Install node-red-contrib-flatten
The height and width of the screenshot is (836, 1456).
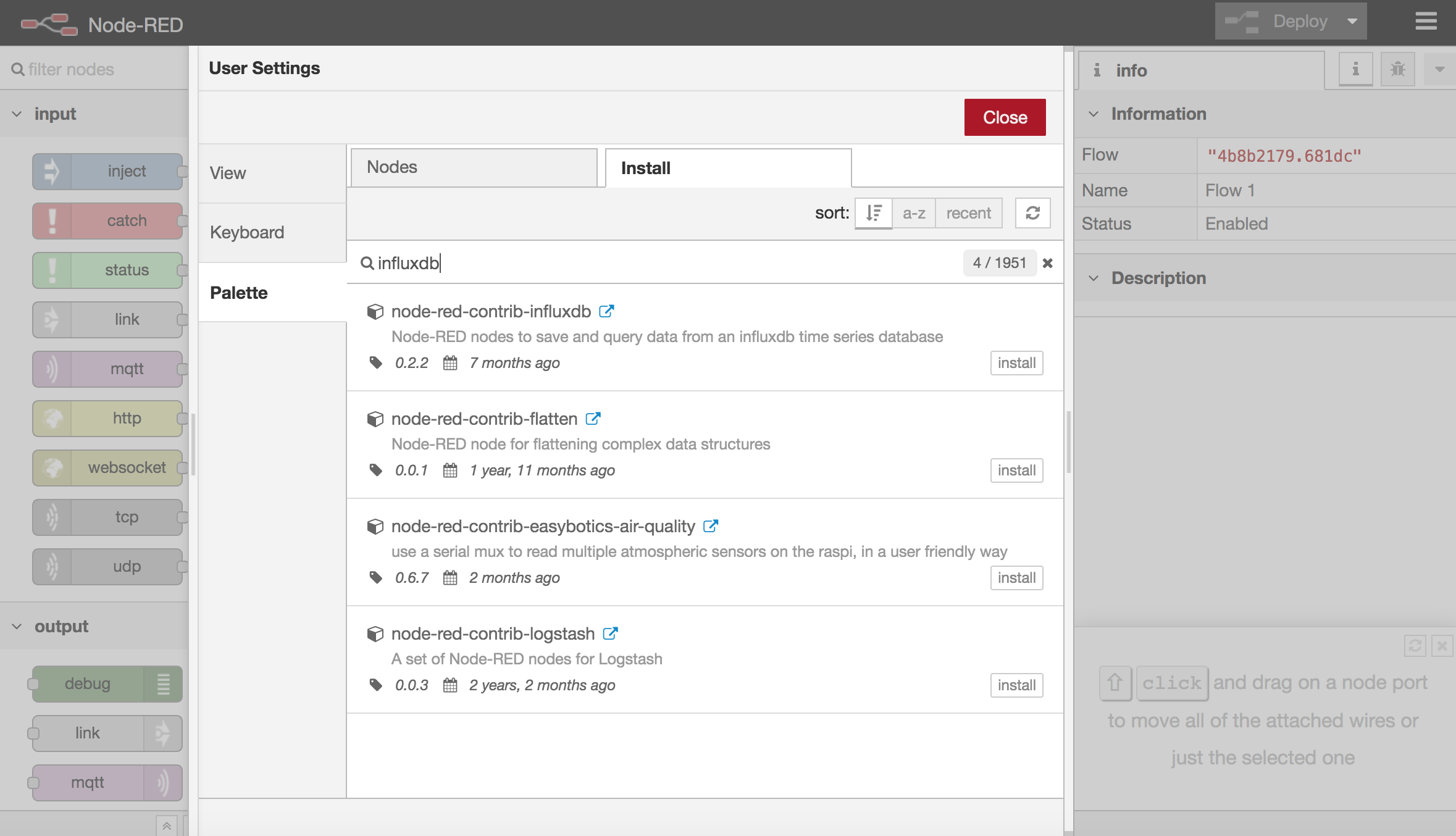[1016, 470]
